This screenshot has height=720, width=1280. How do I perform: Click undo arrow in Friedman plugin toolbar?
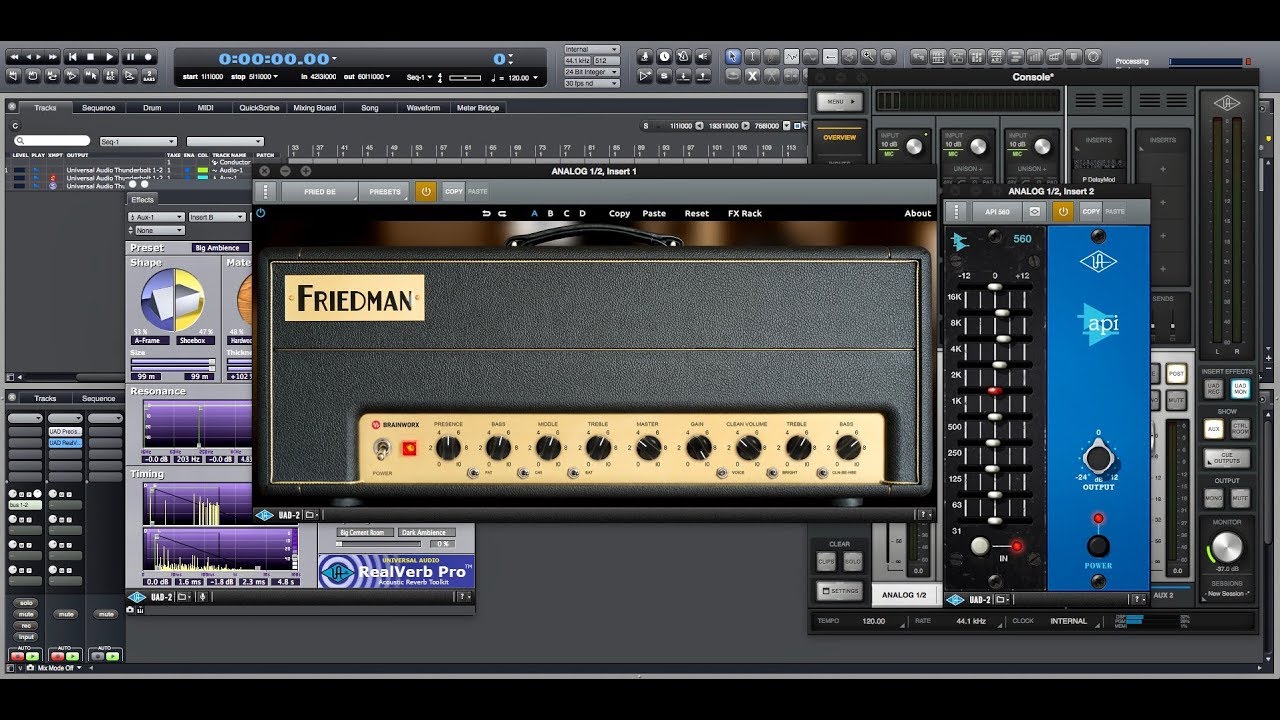486,213
